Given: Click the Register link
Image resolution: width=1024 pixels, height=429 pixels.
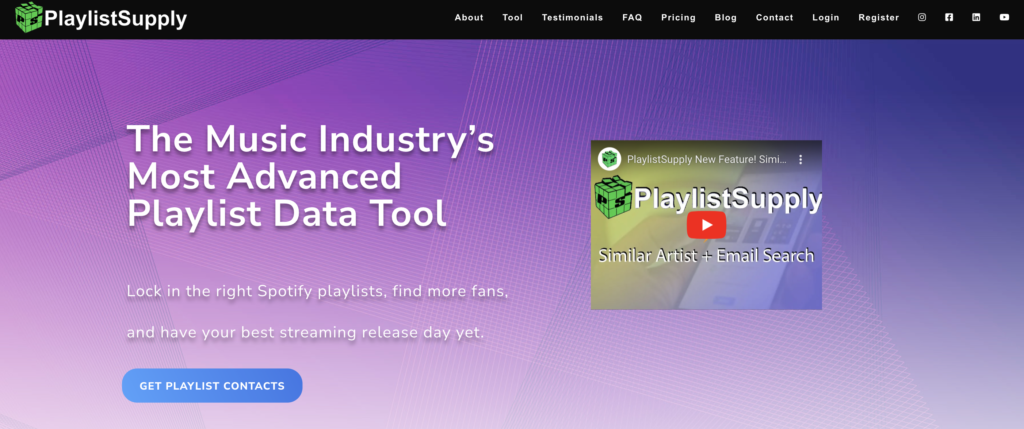Looking at the screenshot, I should [x=878, y=18].
